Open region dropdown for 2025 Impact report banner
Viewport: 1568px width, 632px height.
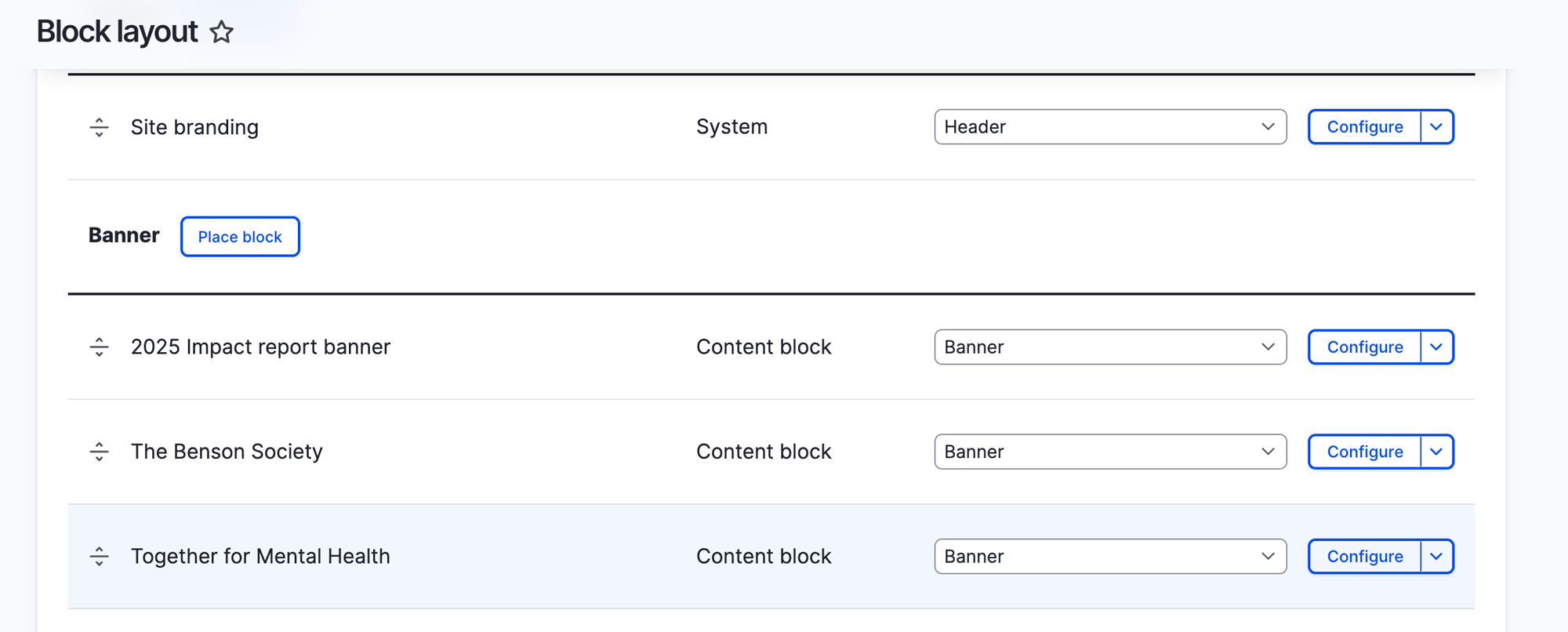click(1109, 347)
